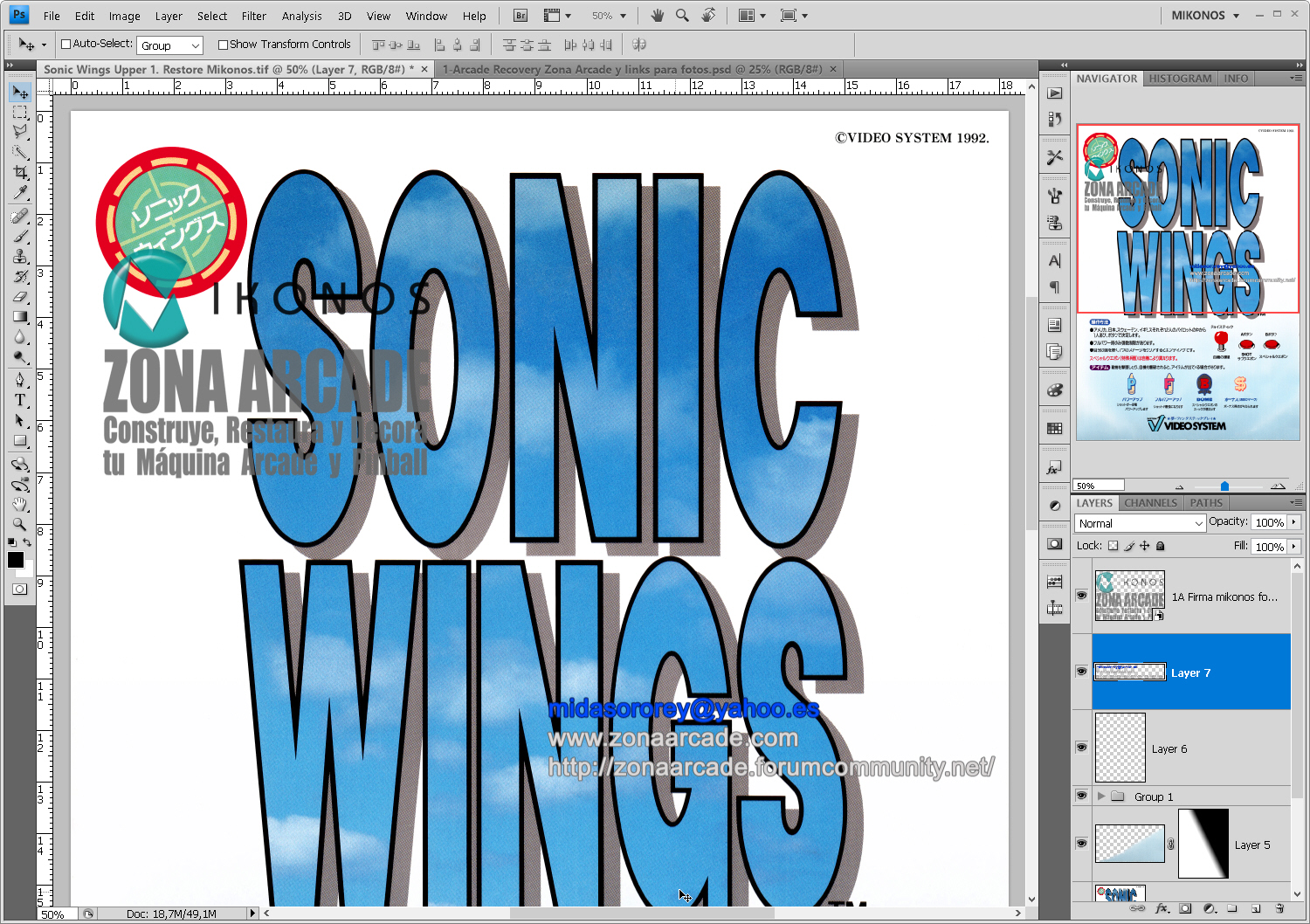The height and width of the screenshot is (924, 1310).
Task: Click the foreground color swatch
Action: (x=16, y=560)
